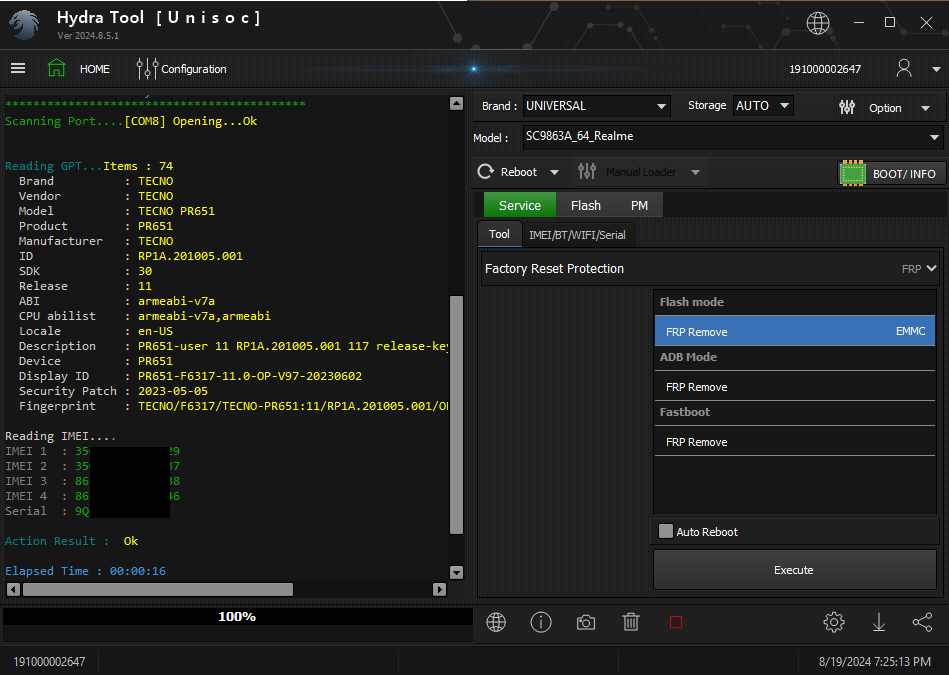Viewport: 949px width, 675px height.
Task: Open the IMEI/BT/WIFI/Serial sub-tab
Action: (x=577, y=235)
